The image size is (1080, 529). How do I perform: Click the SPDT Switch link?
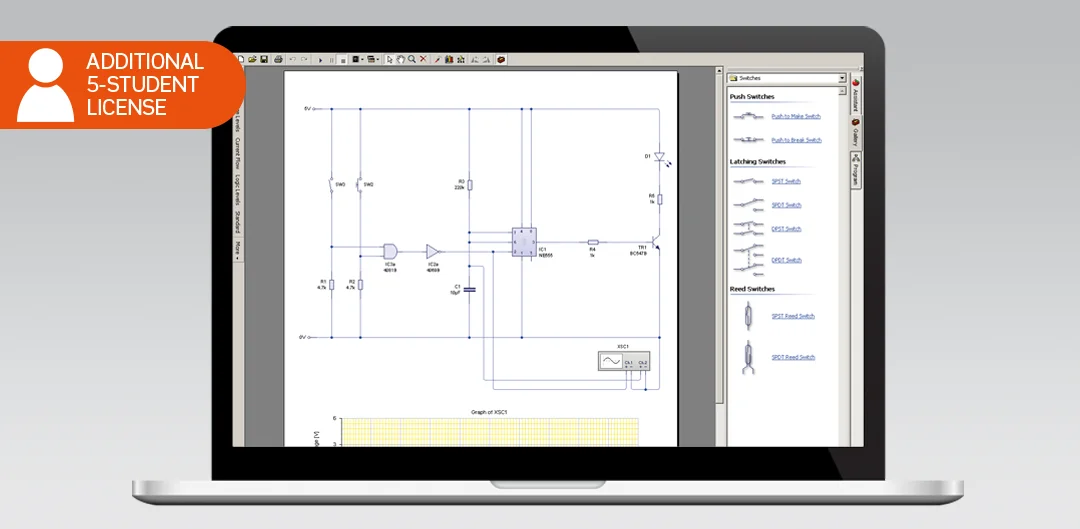tap(786, 205)
